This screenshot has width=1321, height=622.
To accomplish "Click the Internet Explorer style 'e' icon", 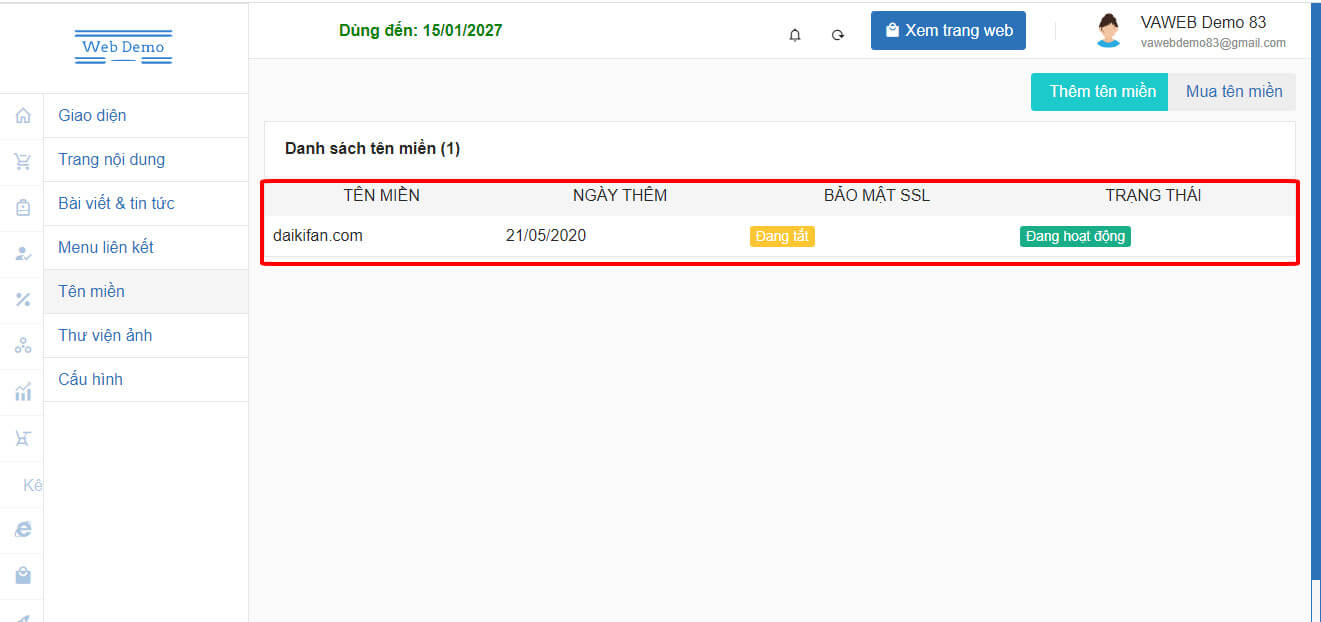I will tap(23, 530).
